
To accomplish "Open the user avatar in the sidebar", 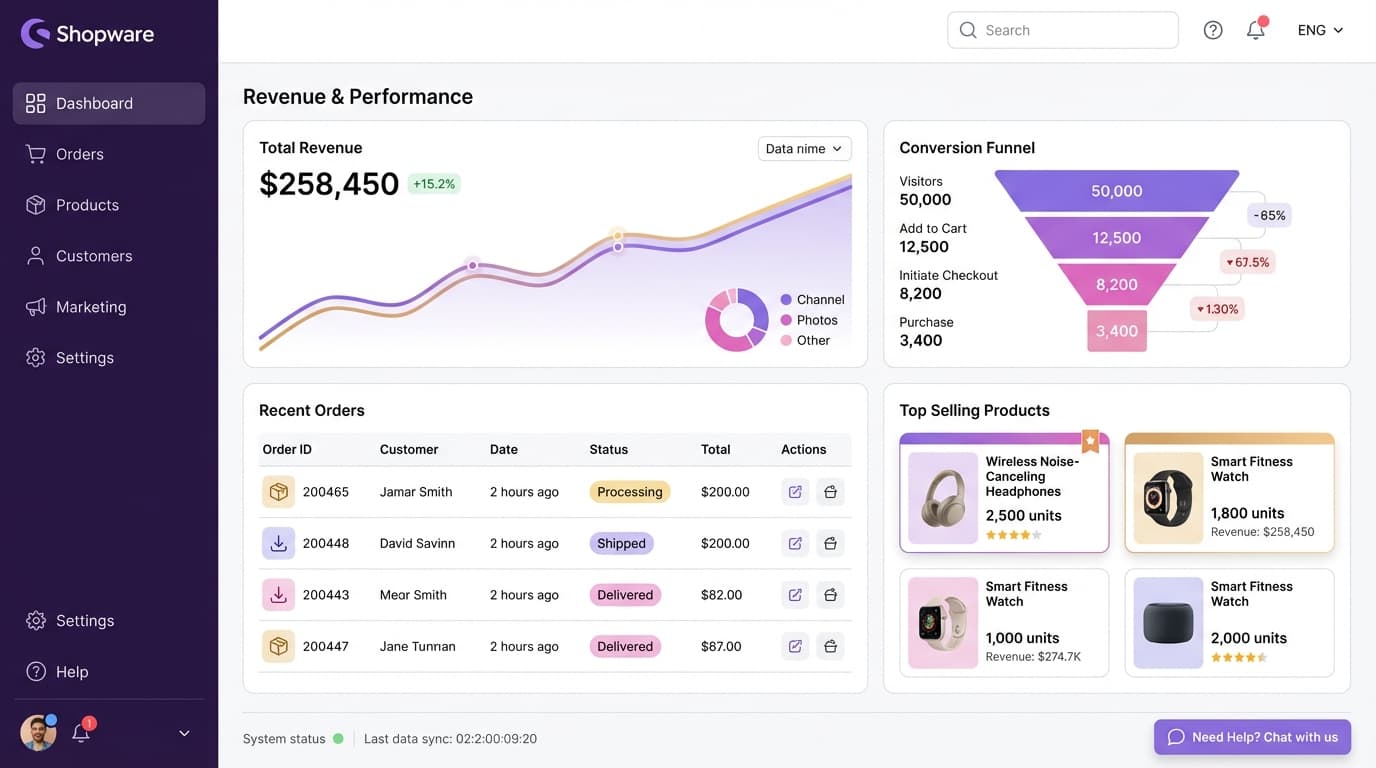I will pos(38,733).
